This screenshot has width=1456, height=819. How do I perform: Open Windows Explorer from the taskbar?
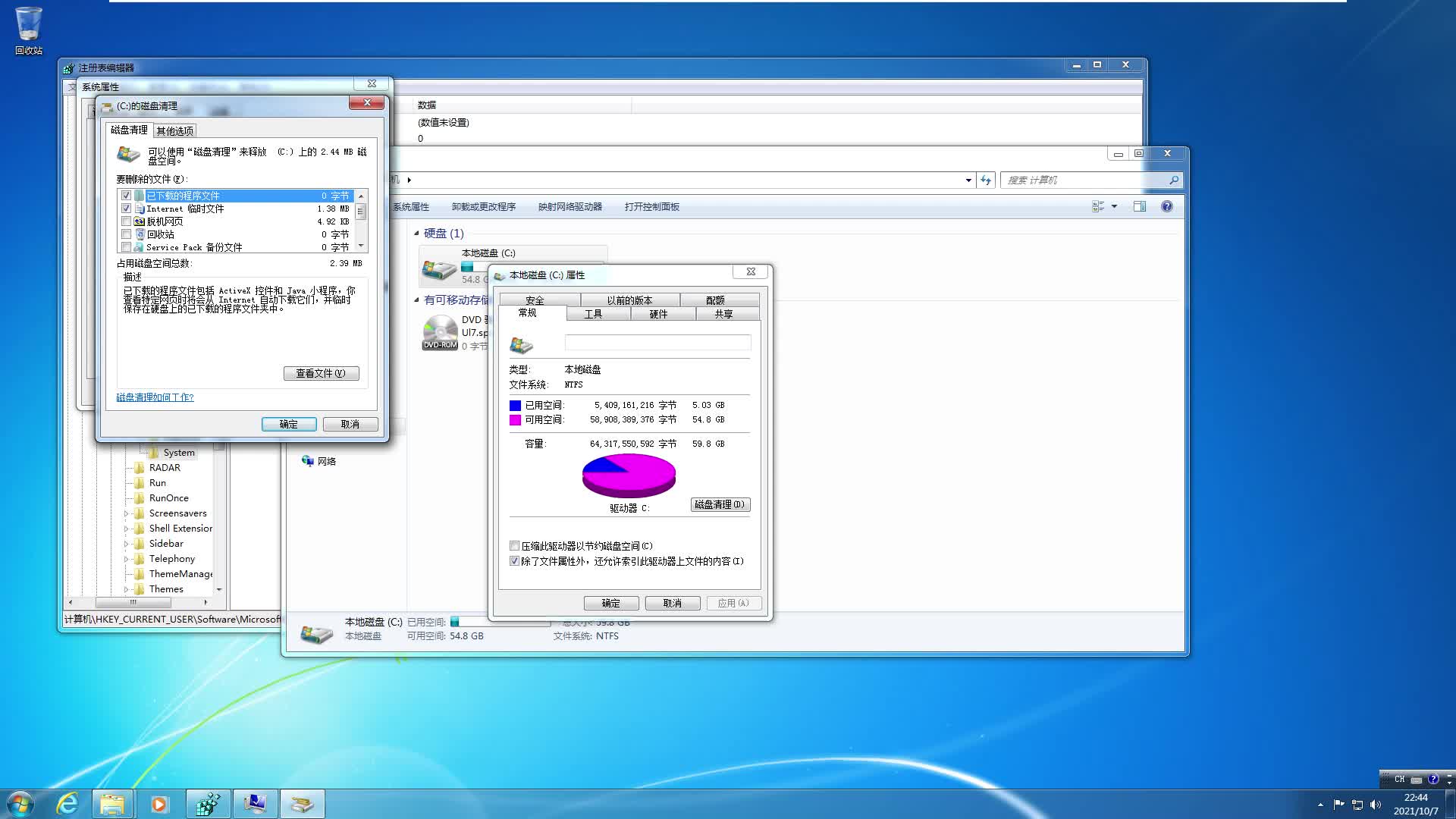pos(112,804)
